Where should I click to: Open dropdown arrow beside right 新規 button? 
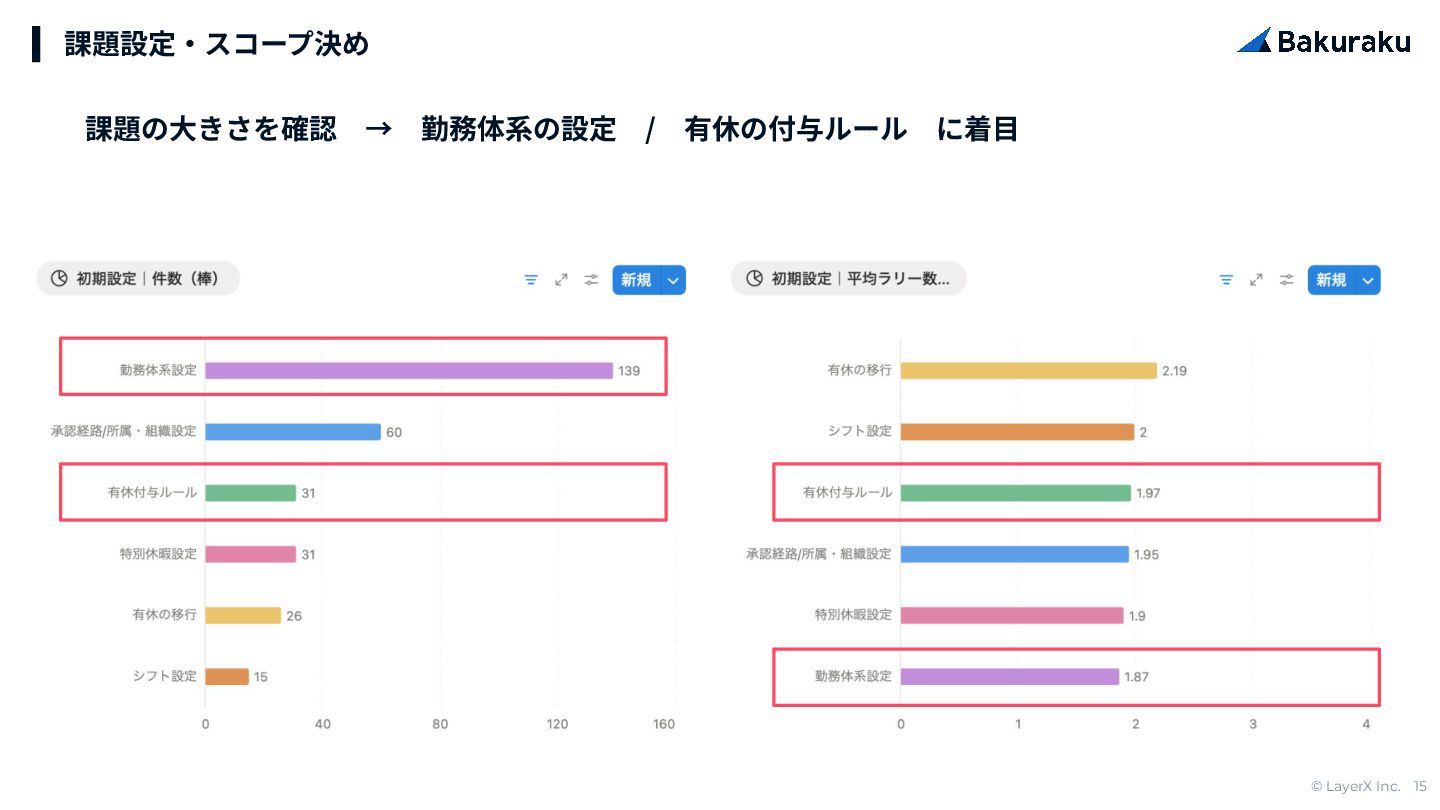coord(1369,280)
